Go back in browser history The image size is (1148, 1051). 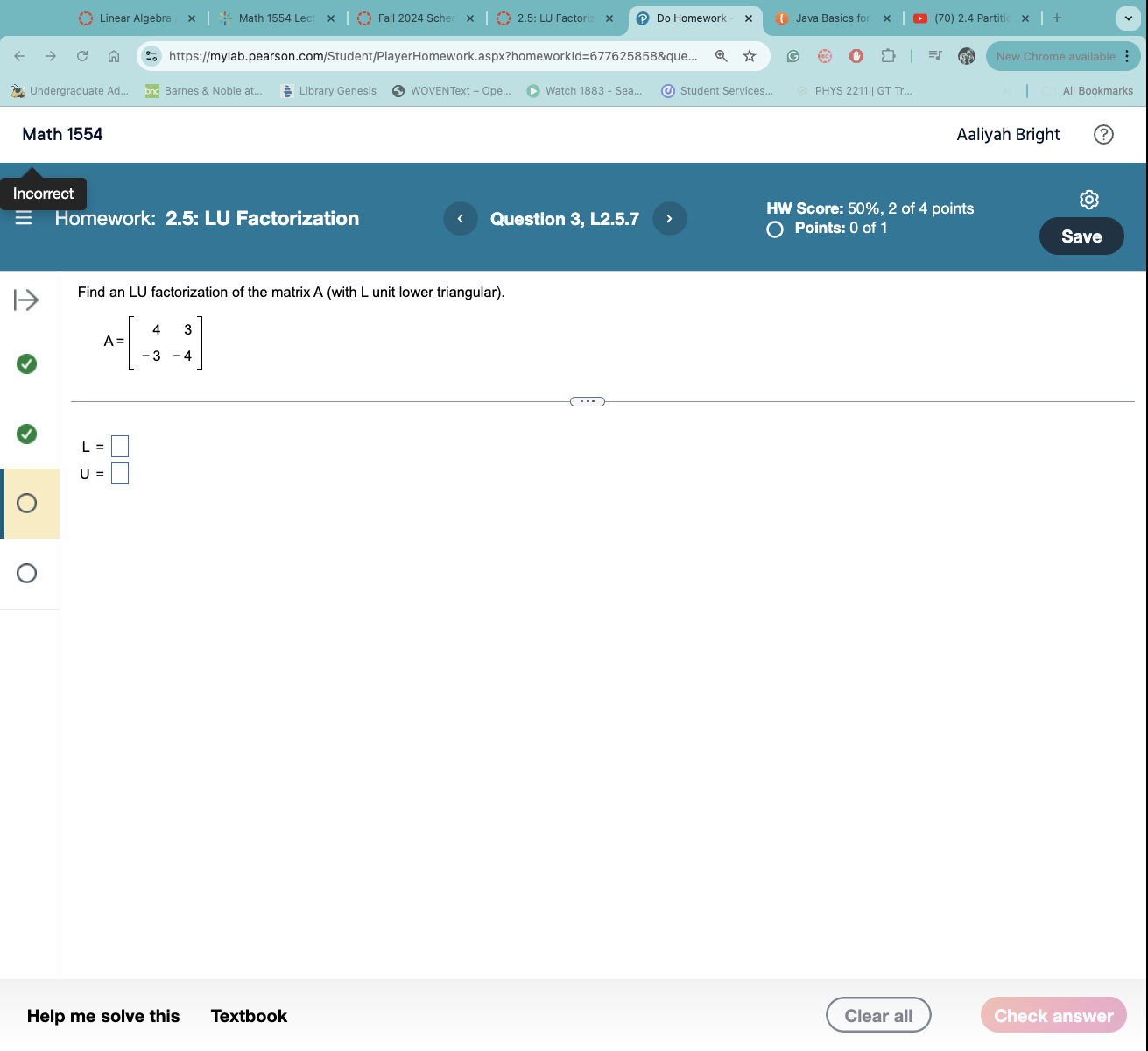(x=19, y=56)
